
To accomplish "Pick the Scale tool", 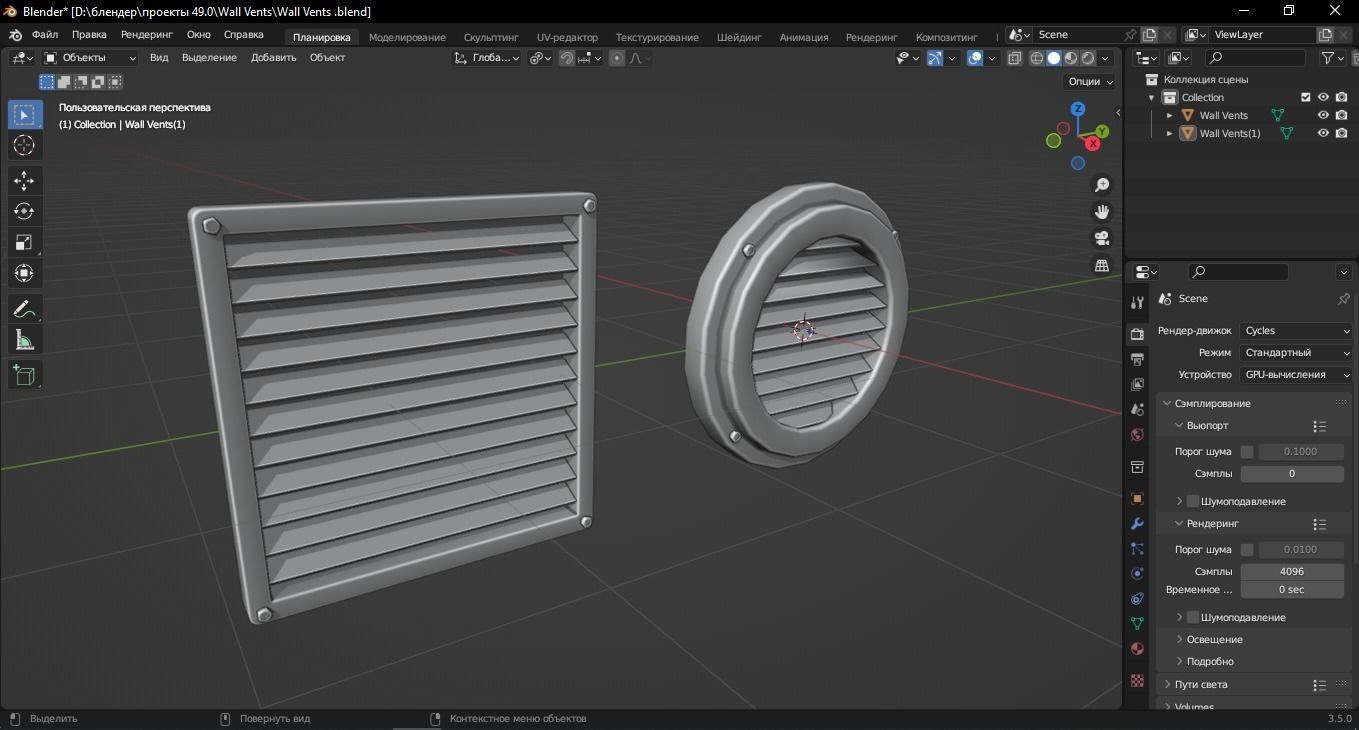I will 23,242.
